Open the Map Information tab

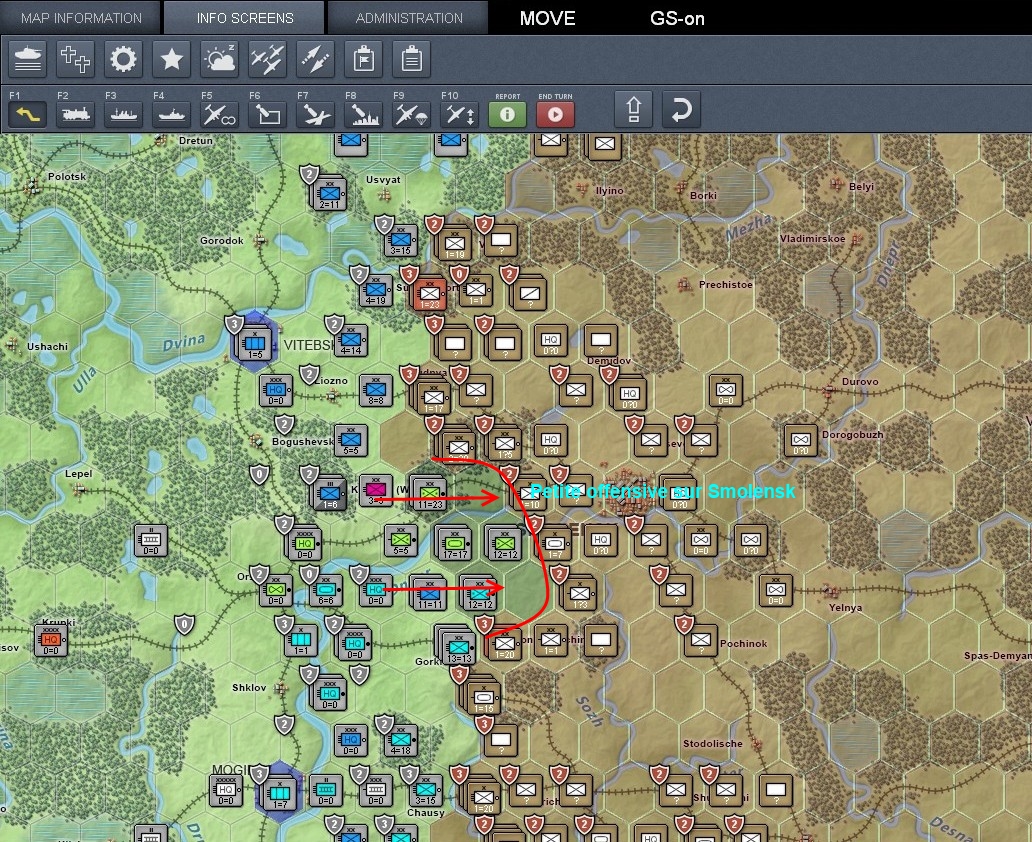click(81, 18)
